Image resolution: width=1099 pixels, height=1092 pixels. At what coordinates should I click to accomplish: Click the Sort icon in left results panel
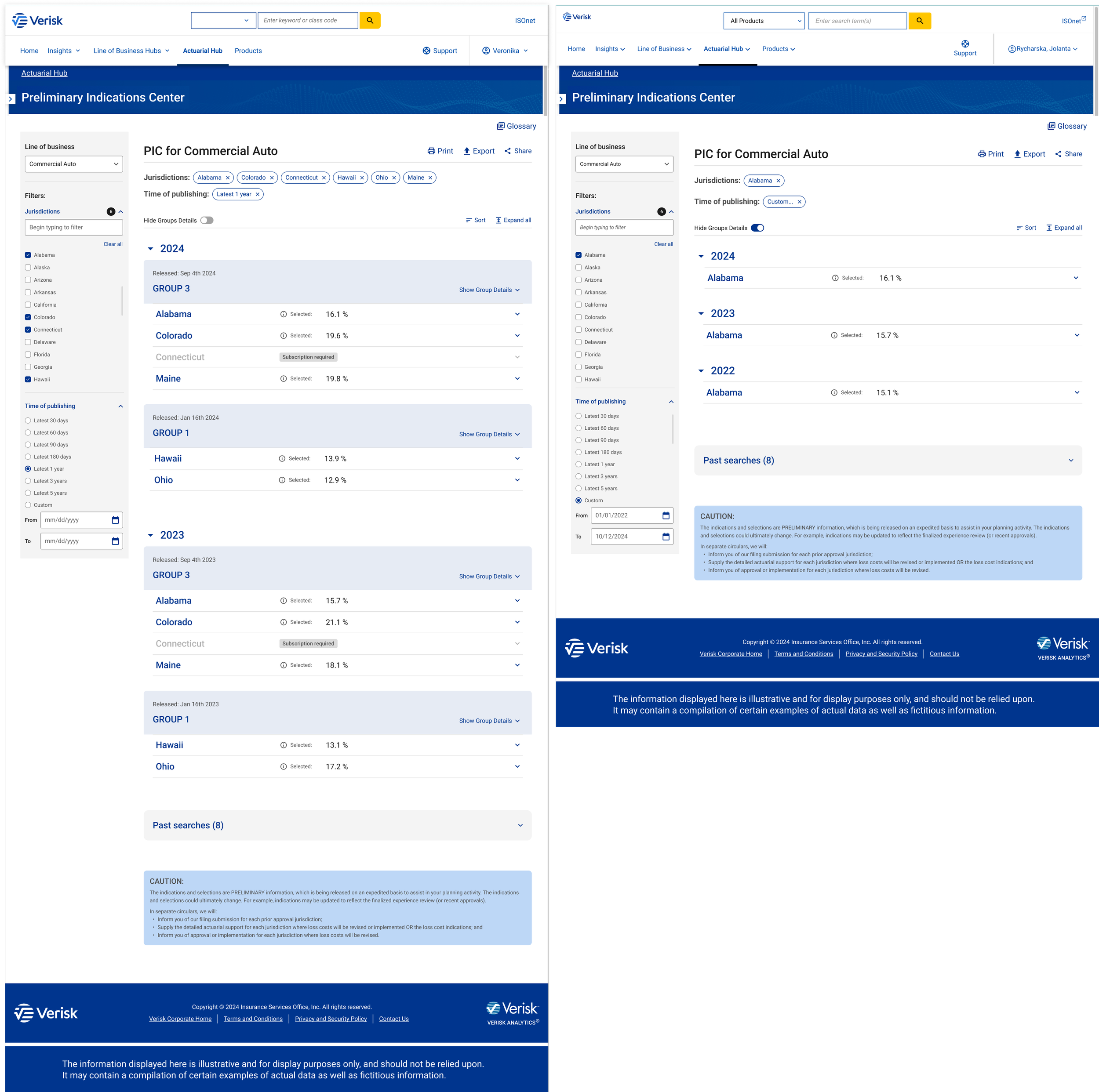coord(469,221)
